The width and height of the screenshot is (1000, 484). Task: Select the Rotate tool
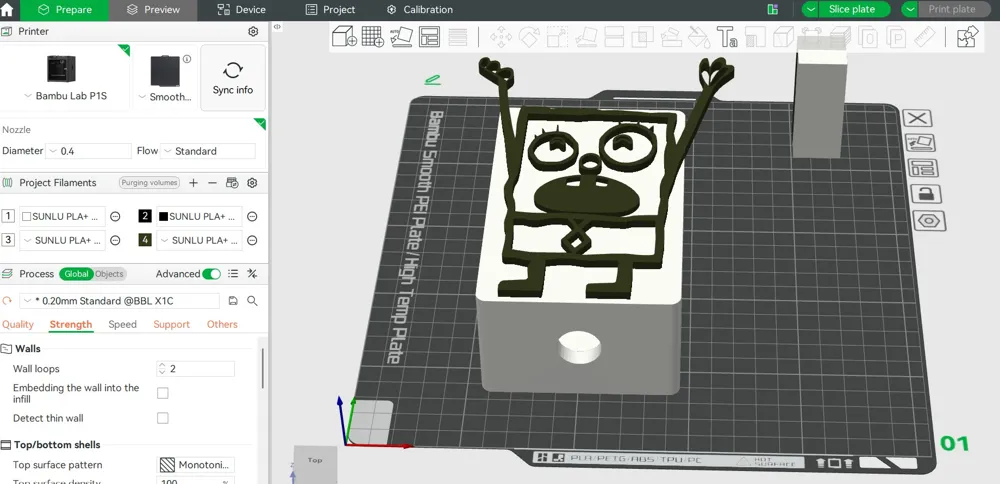click(529, 36)
